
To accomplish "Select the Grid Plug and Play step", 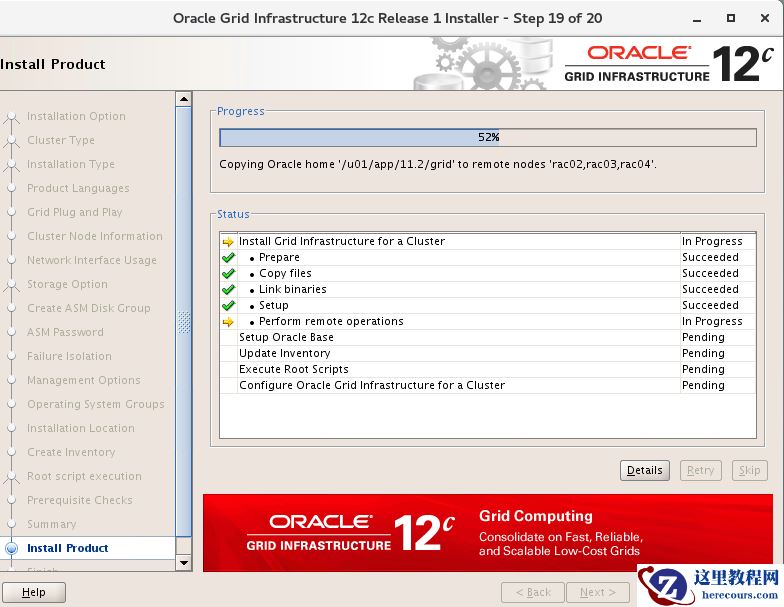I will pos(74,212).
